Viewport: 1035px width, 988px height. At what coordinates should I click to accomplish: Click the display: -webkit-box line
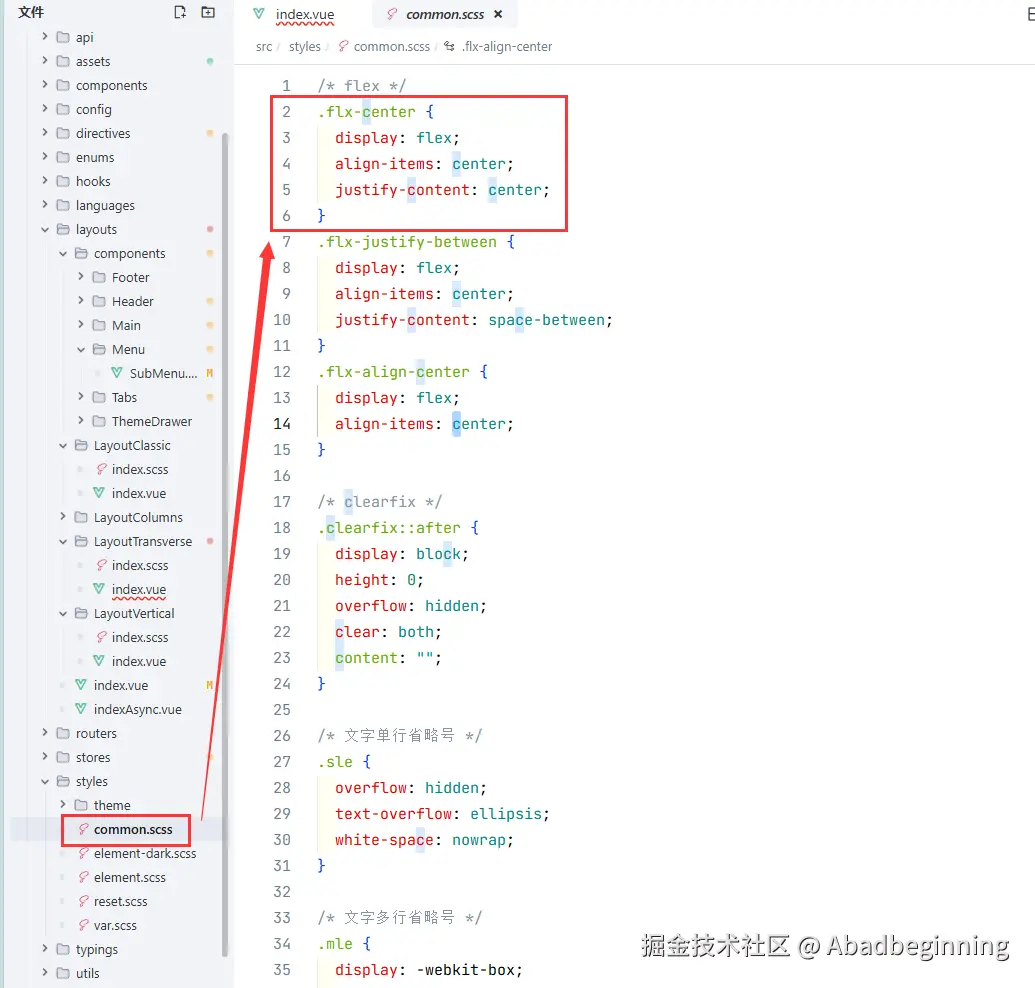pos(428,970)
